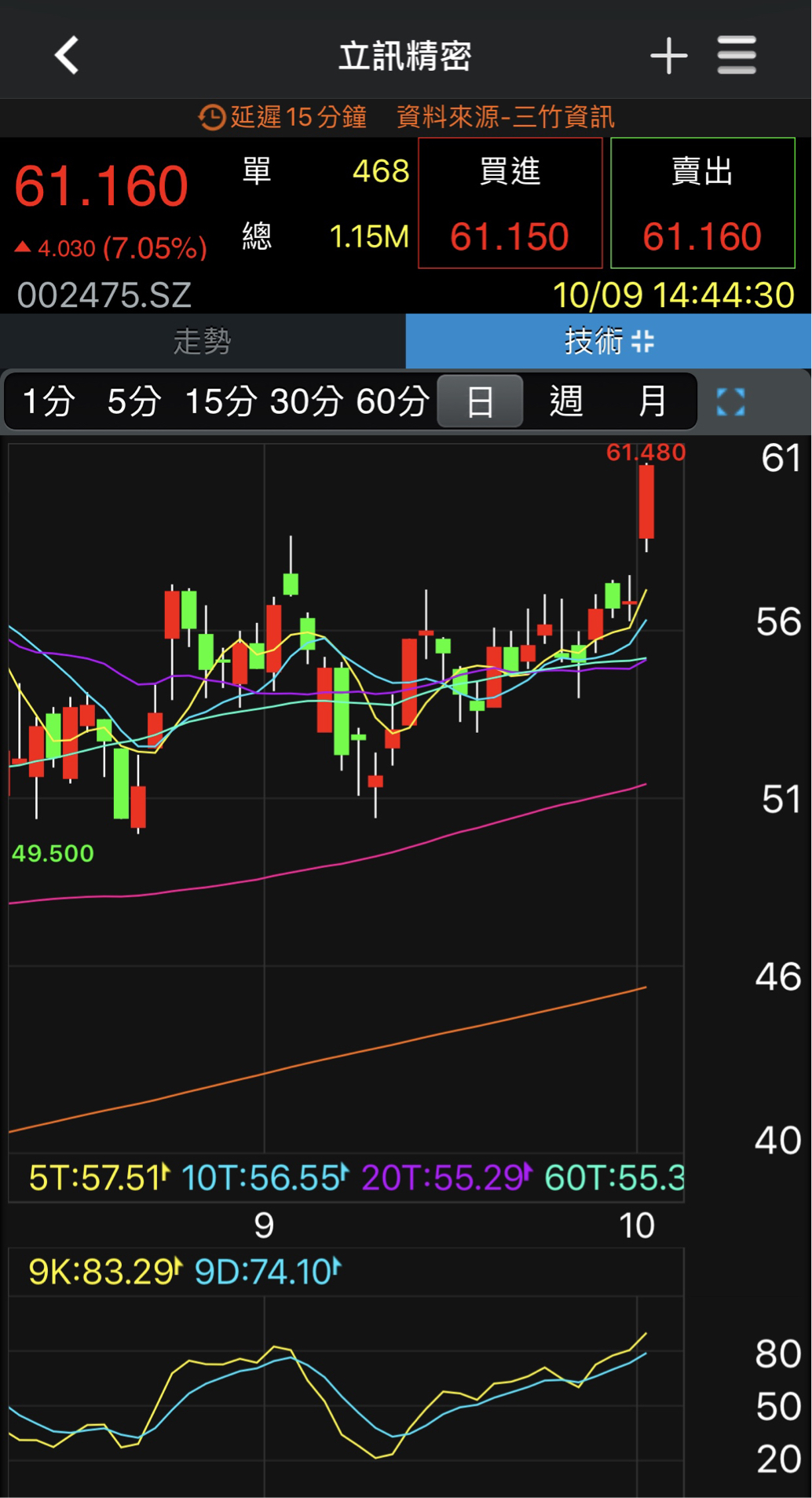Tap the back arrow icon
Image resolution: width=812 pixels, height=1498 pixels.
tap(68, 56)
